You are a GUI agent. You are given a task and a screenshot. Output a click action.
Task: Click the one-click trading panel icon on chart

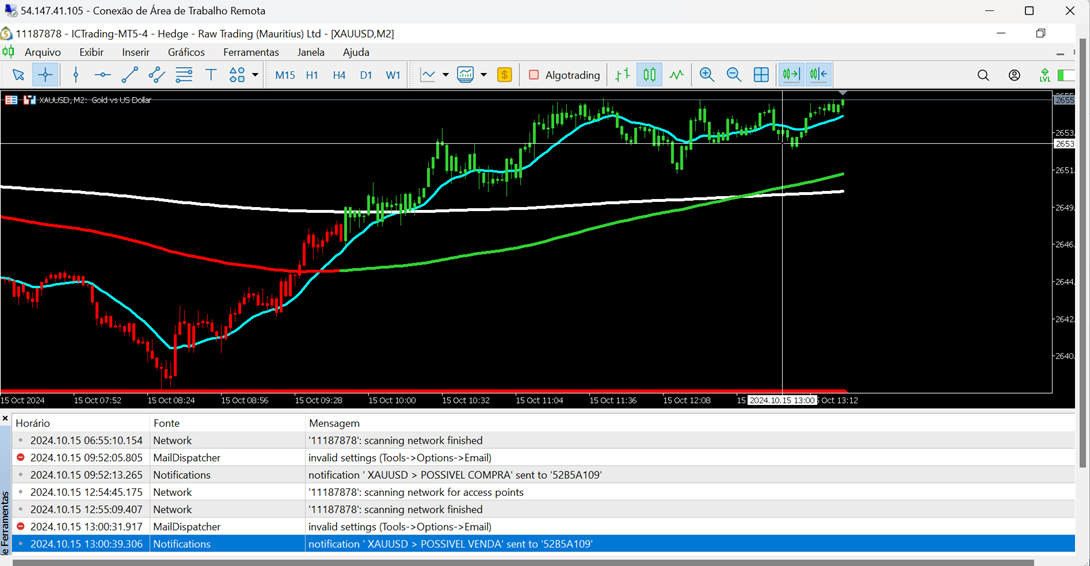tap(11, 100)
